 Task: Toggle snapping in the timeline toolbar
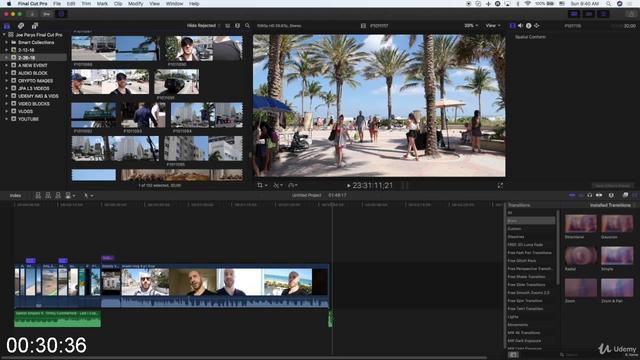pyautogui.click(x=599, y=196)
